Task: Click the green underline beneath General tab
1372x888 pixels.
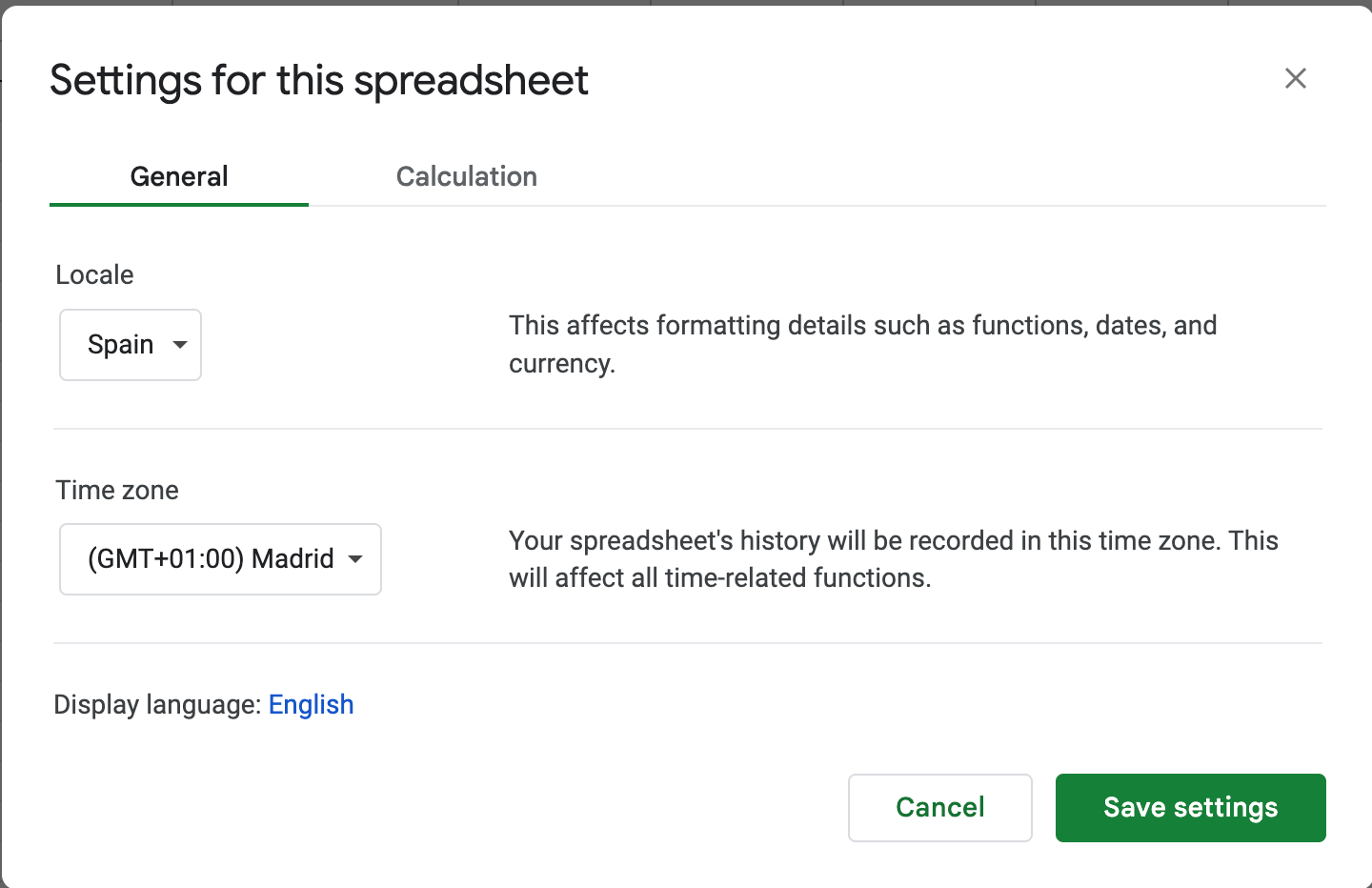Action: pyautogui.click(x=179, y=204)
